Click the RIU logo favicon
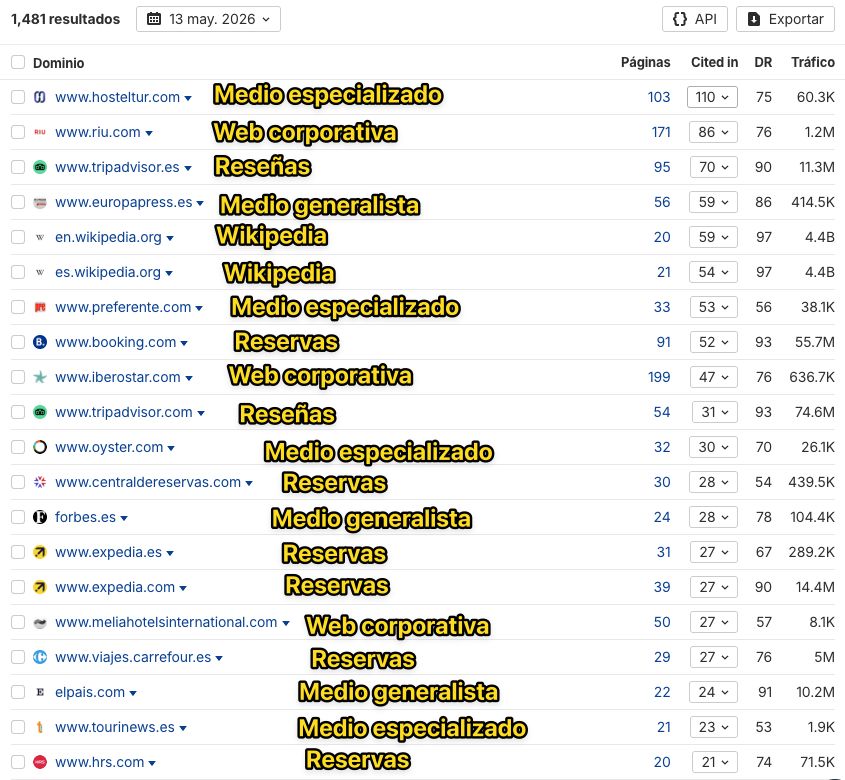This screenshot has height=780, width=845. [40, 132]
